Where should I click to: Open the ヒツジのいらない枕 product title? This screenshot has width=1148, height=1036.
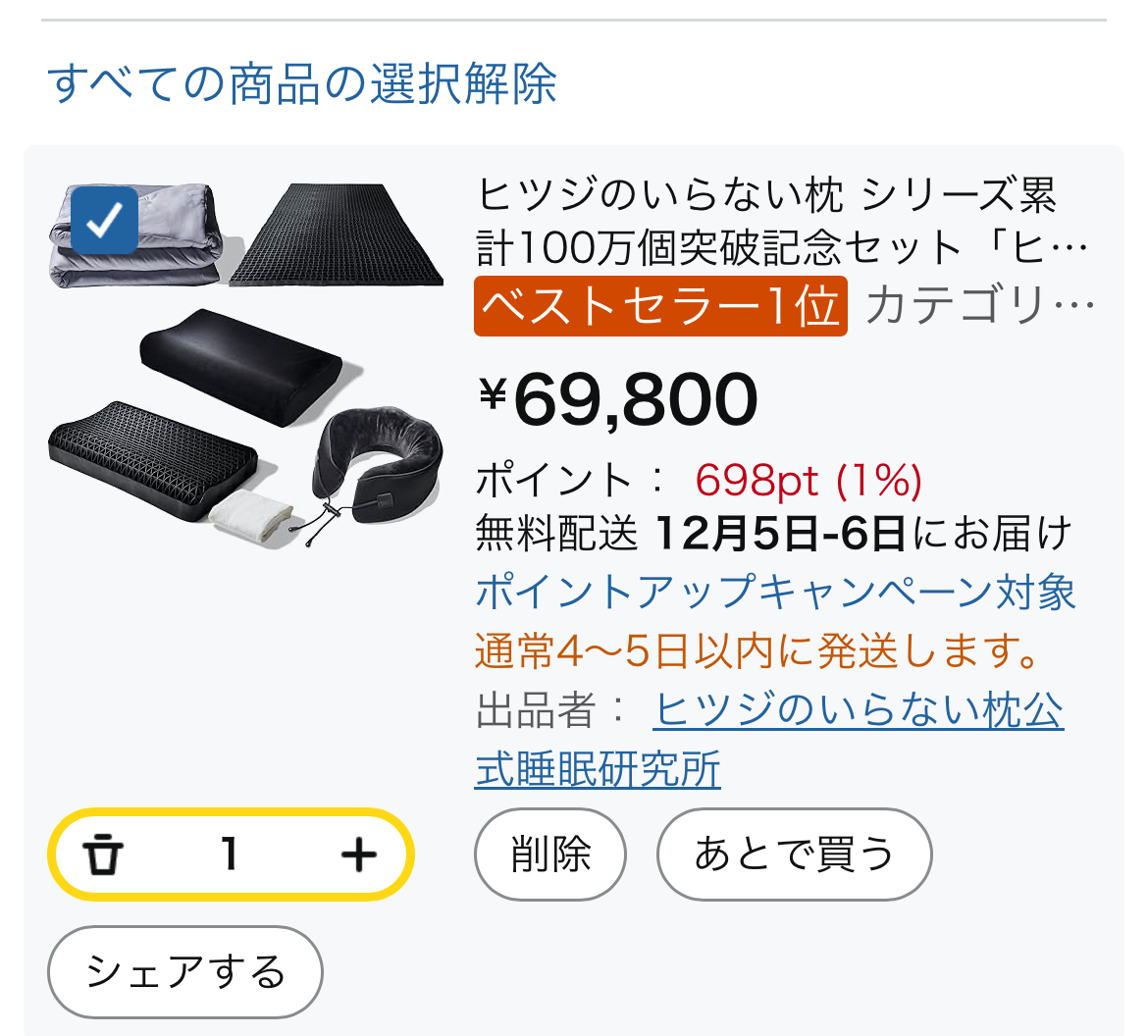click(x=781, y=223)
